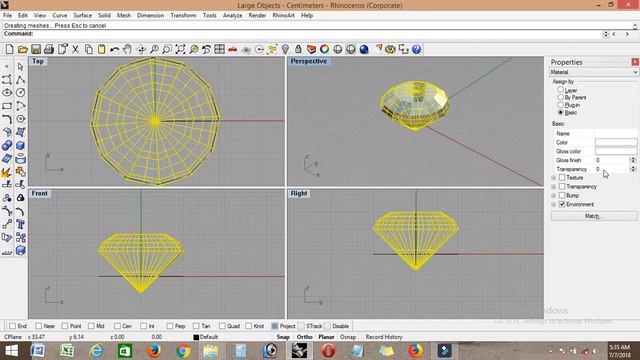Click the Copy icon in toolbar
The image size is (640, 360).
(x=89, y=49)
